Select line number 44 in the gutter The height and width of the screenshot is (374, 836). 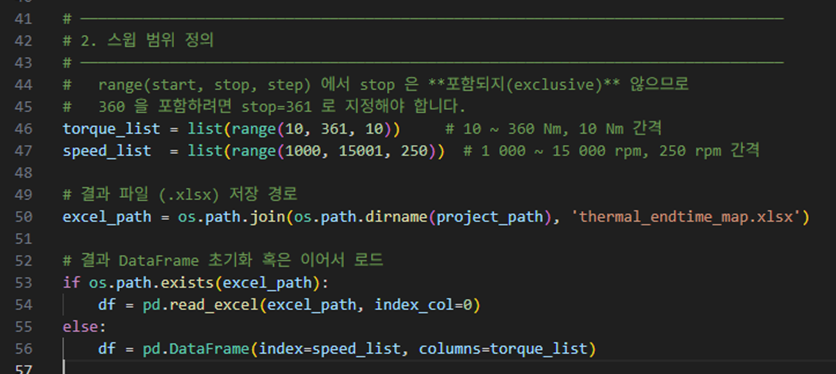click(x=22, y=85)
